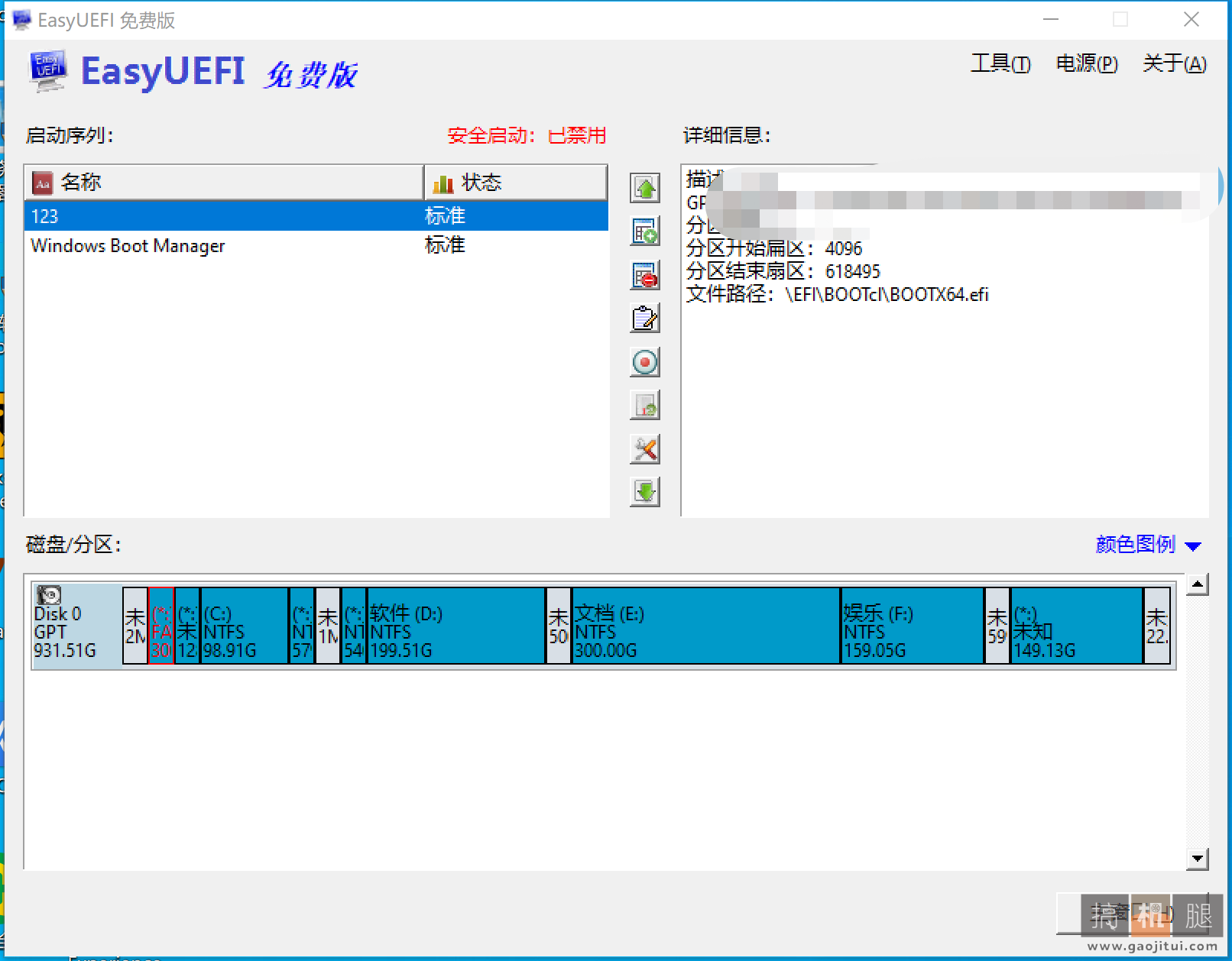The width and height of the screenshot is (1232, 961).
Task: Select the 软件 (D:) 199.51G partition
Action: pyautogui.click(x=456, y=626)
